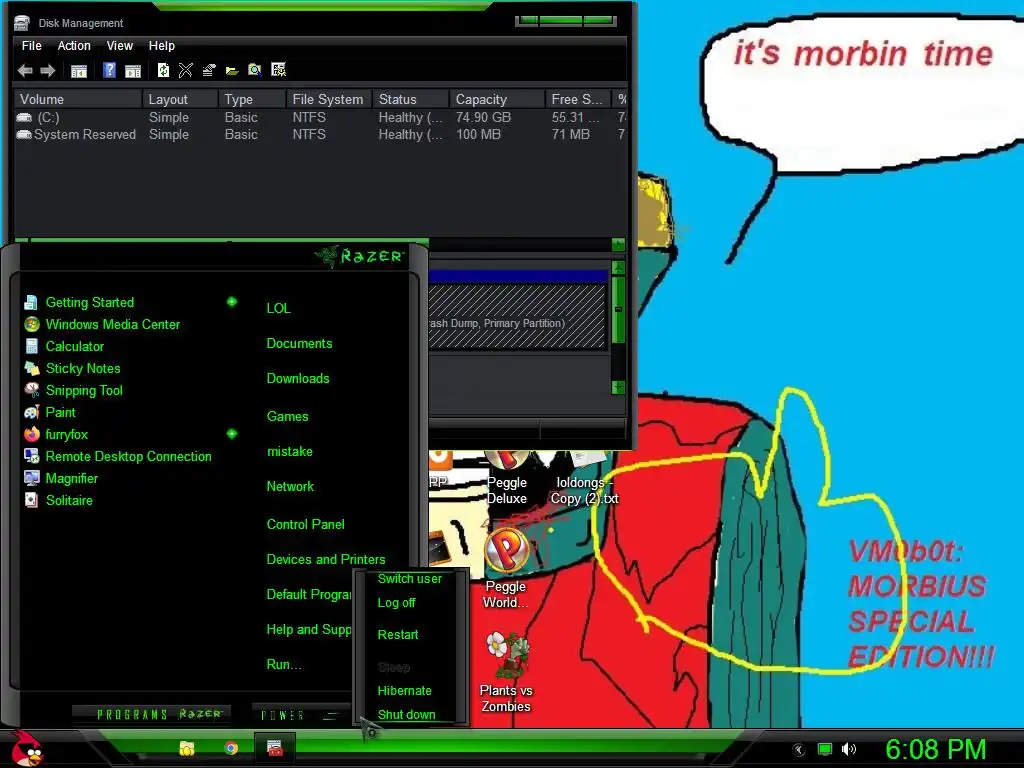Click the red toolbox taskbar icon

[275, 748]
